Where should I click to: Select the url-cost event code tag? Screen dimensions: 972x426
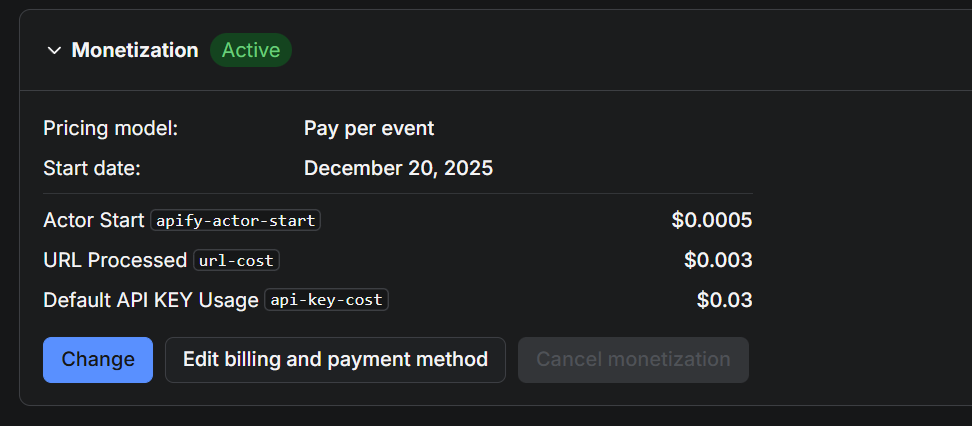(236, 260)
